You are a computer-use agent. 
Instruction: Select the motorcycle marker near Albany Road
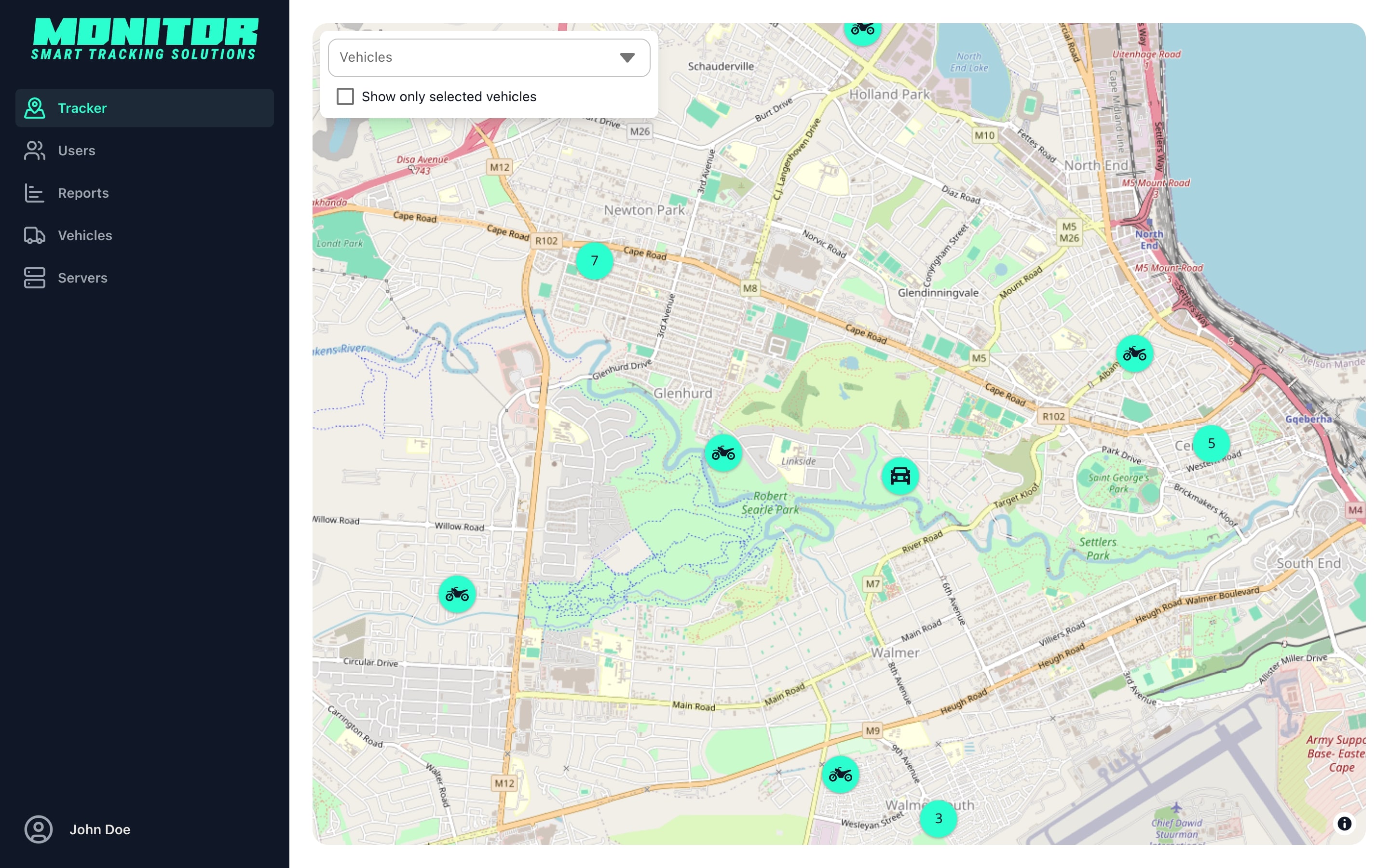pyautogui.click(x=1135, y=353)
